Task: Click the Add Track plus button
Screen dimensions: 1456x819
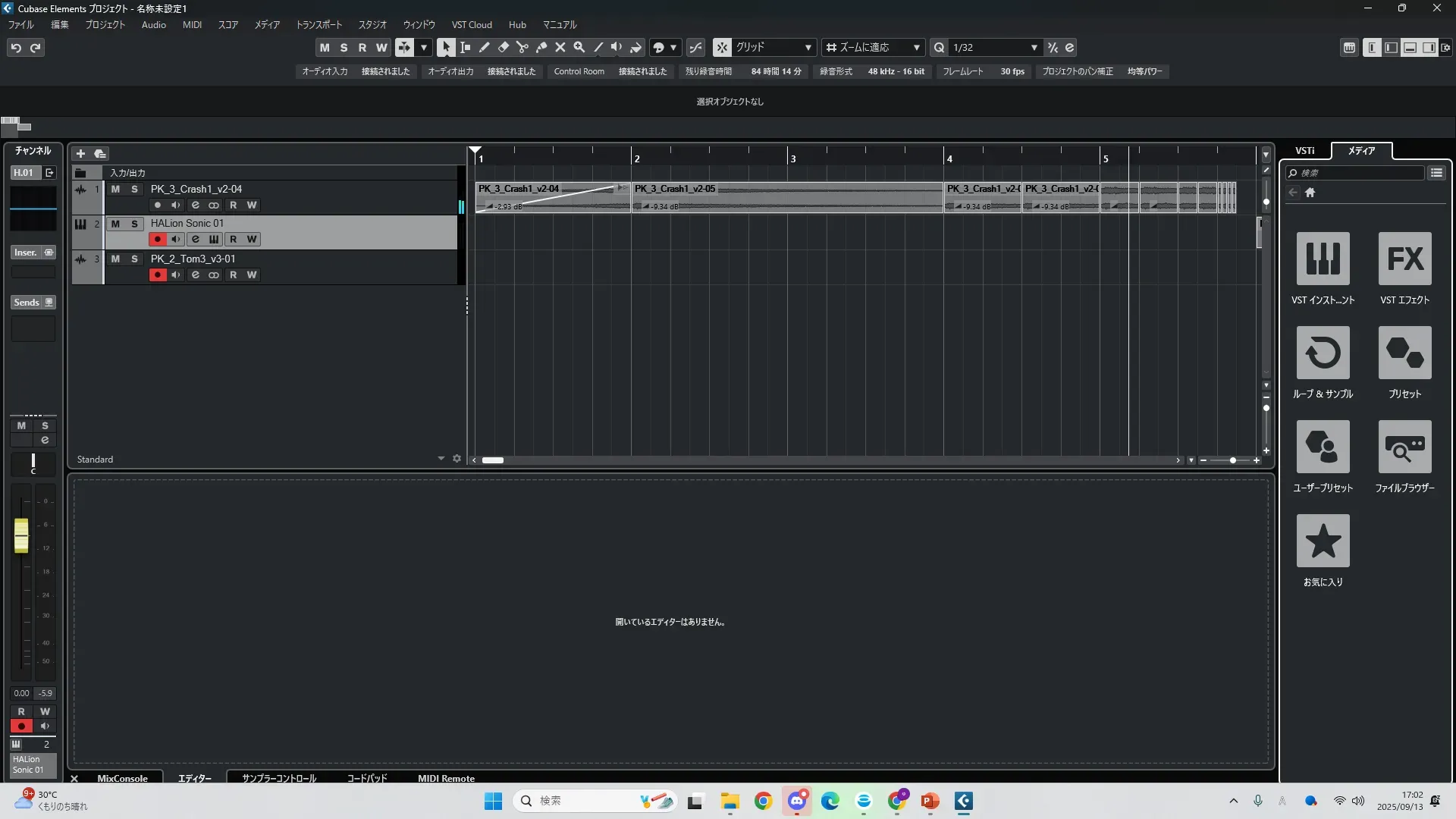Action: coord(80,153)
